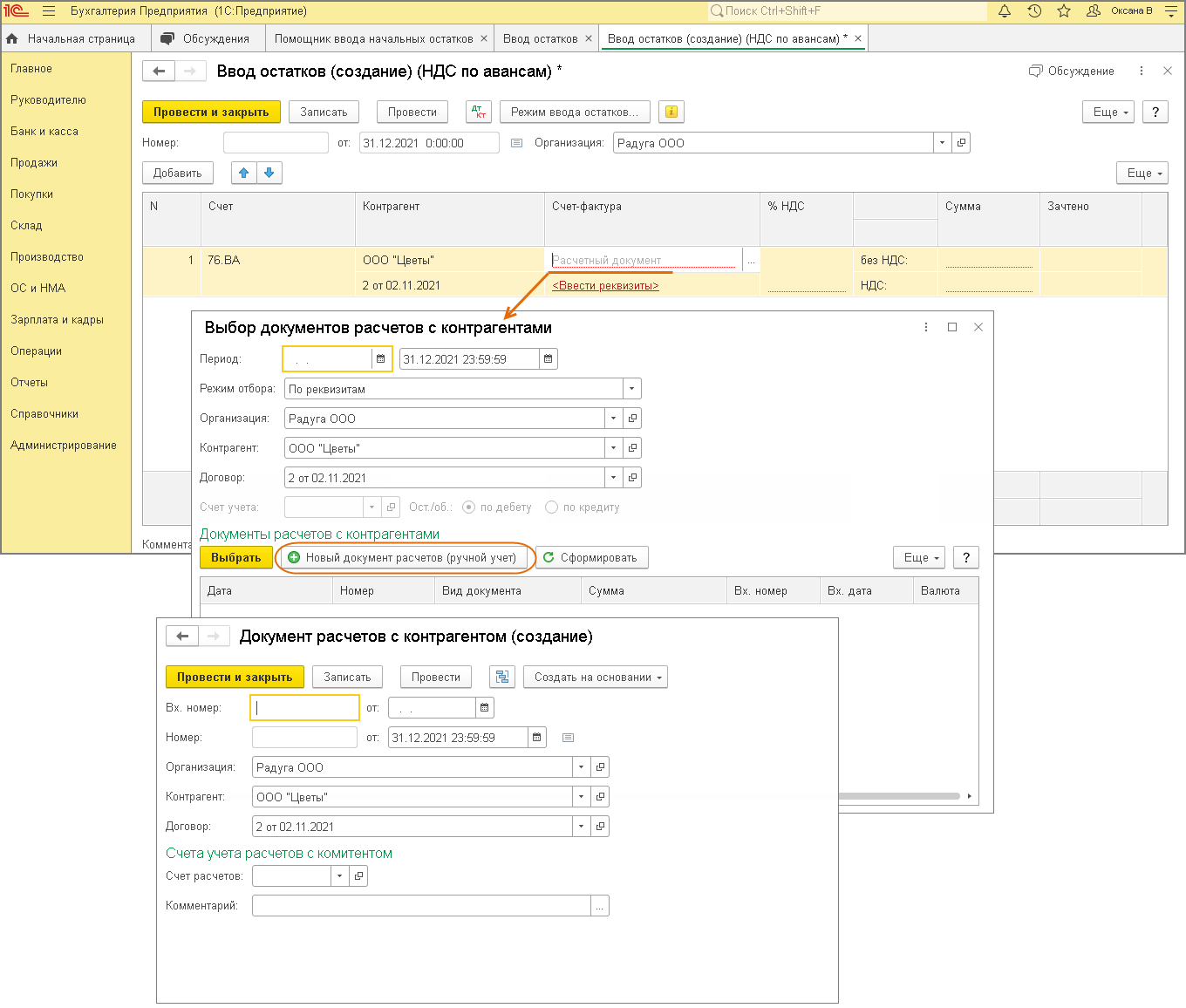Expand Организация dropdown in Документ расчетов window
This screenshot has width=1186, height=1008.
[581, 767]
